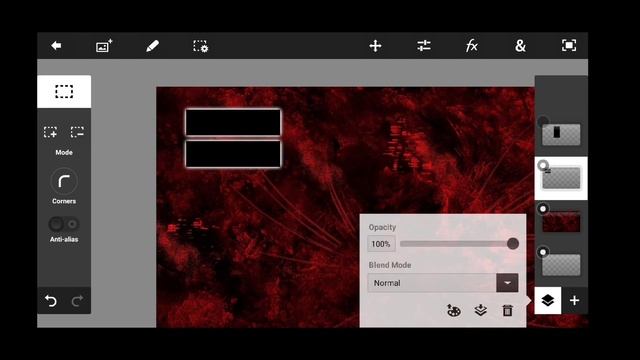The height and width of the screenshot is (360, 640).
Task: Click the Corners rounding control
Action: pyautogui.click(x=64, y=181)
